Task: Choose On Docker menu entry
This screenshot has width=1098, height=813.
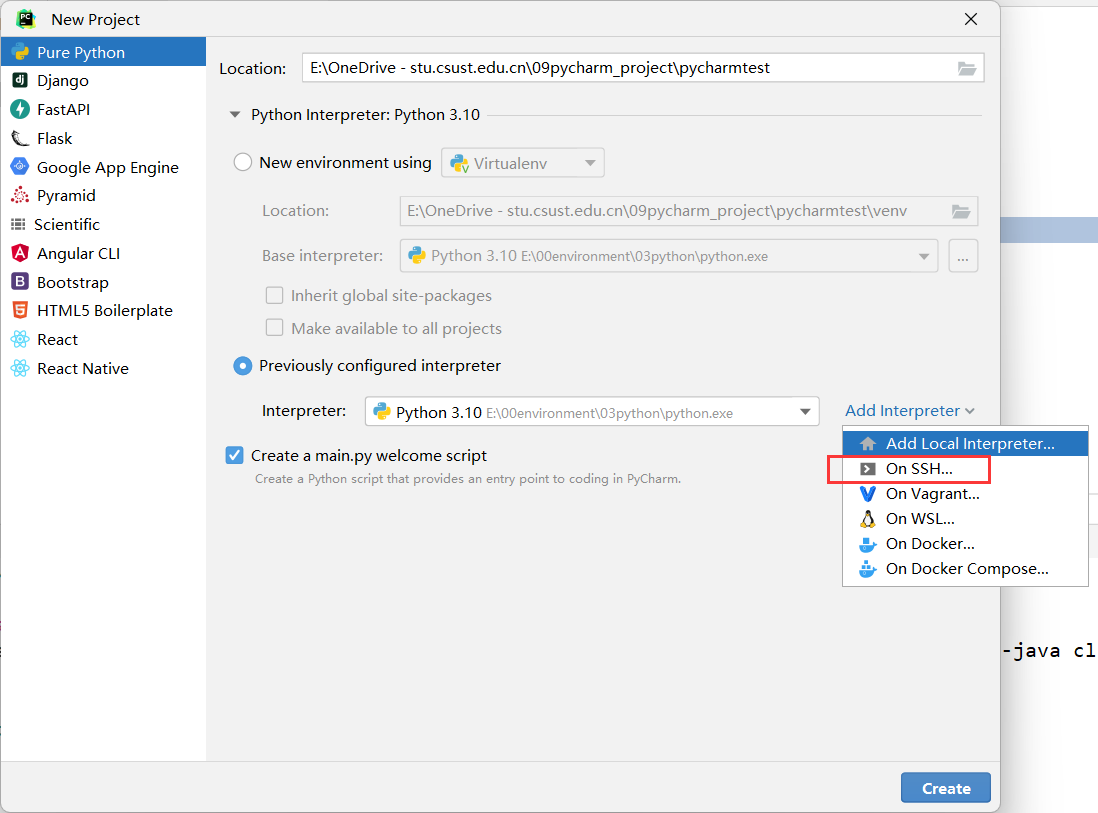Action: (x=966, y=544)
